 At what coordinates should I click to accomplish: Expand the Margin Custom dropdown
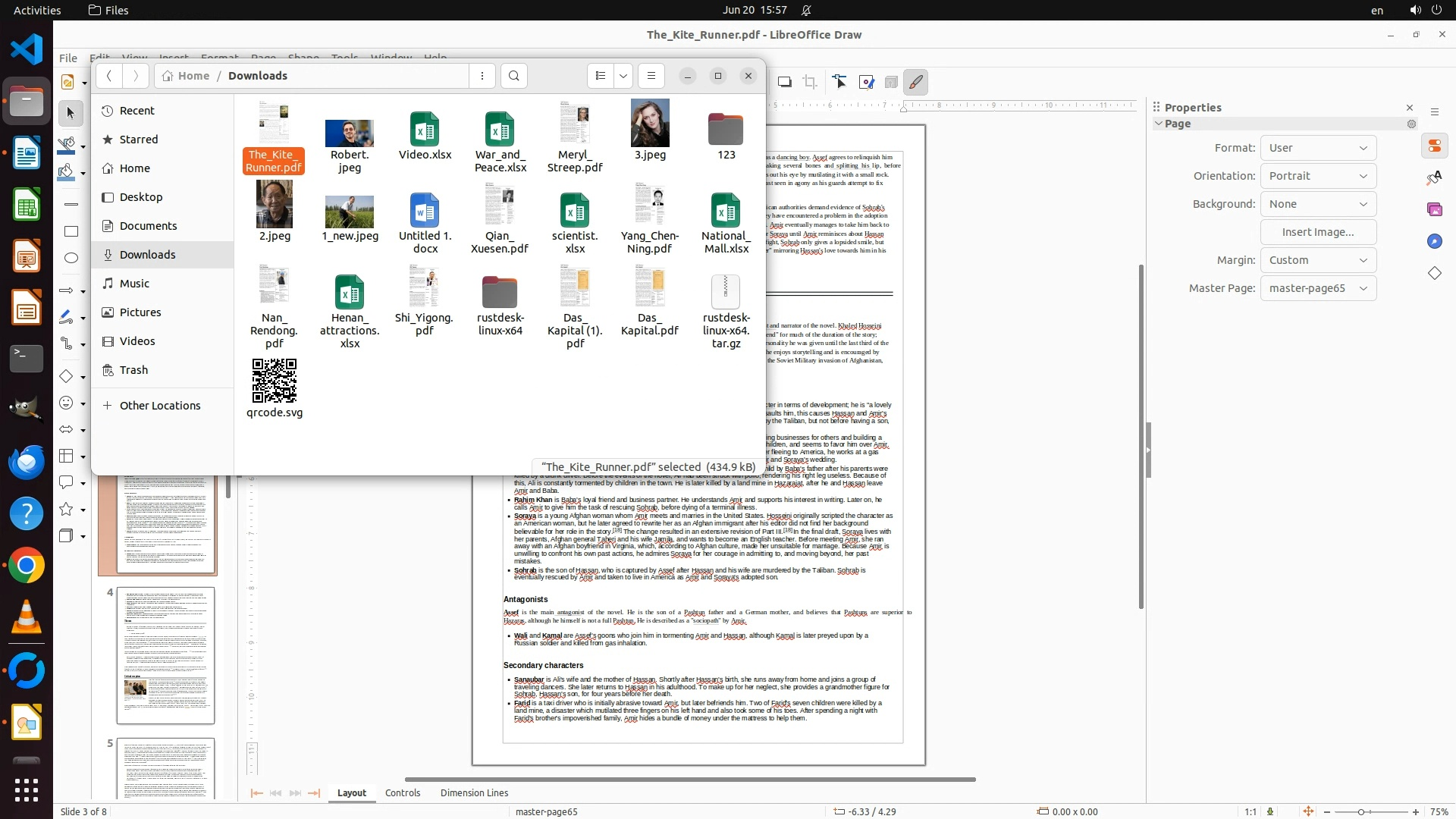(x=1318, y=260)
